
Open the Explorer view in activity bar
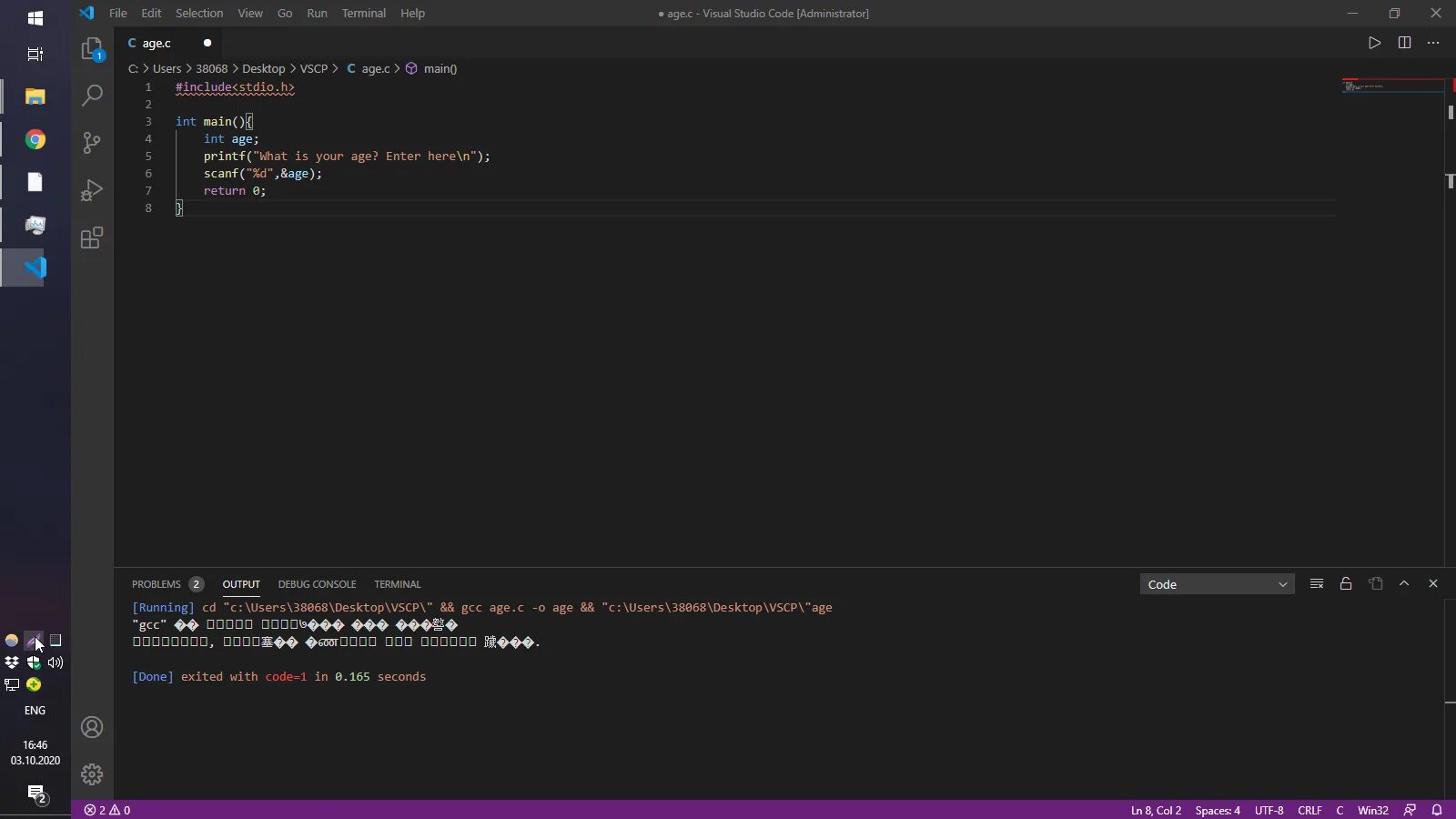coord(92,49)
